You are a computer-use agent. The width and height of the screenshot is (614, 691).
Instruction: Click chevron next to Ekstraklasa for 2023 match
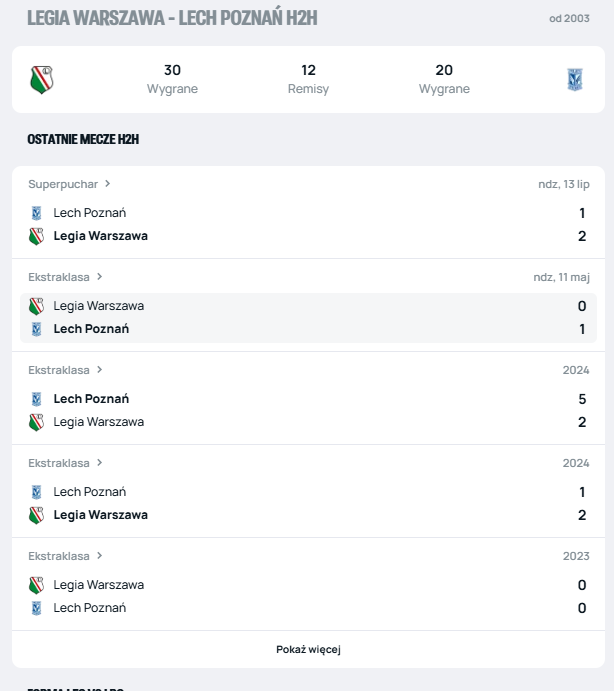[x=99, y=556]
